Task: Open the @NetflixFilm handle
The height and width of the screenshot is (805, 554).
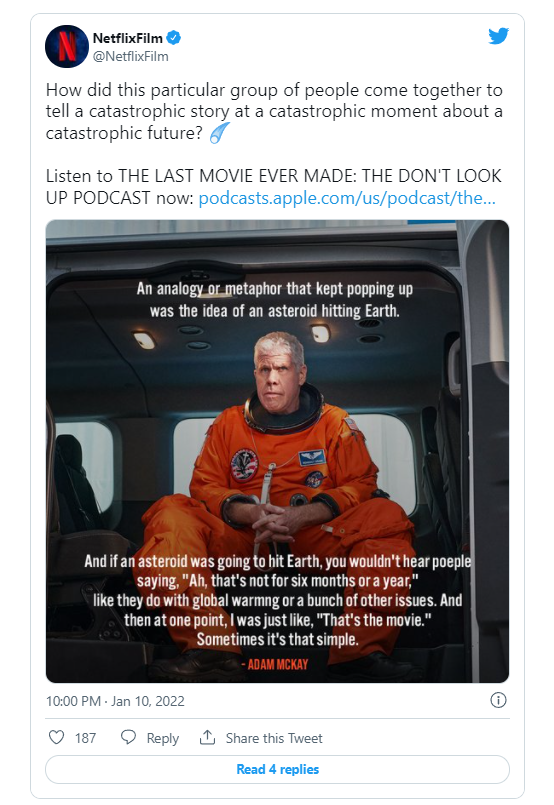Action: point(130,56)
